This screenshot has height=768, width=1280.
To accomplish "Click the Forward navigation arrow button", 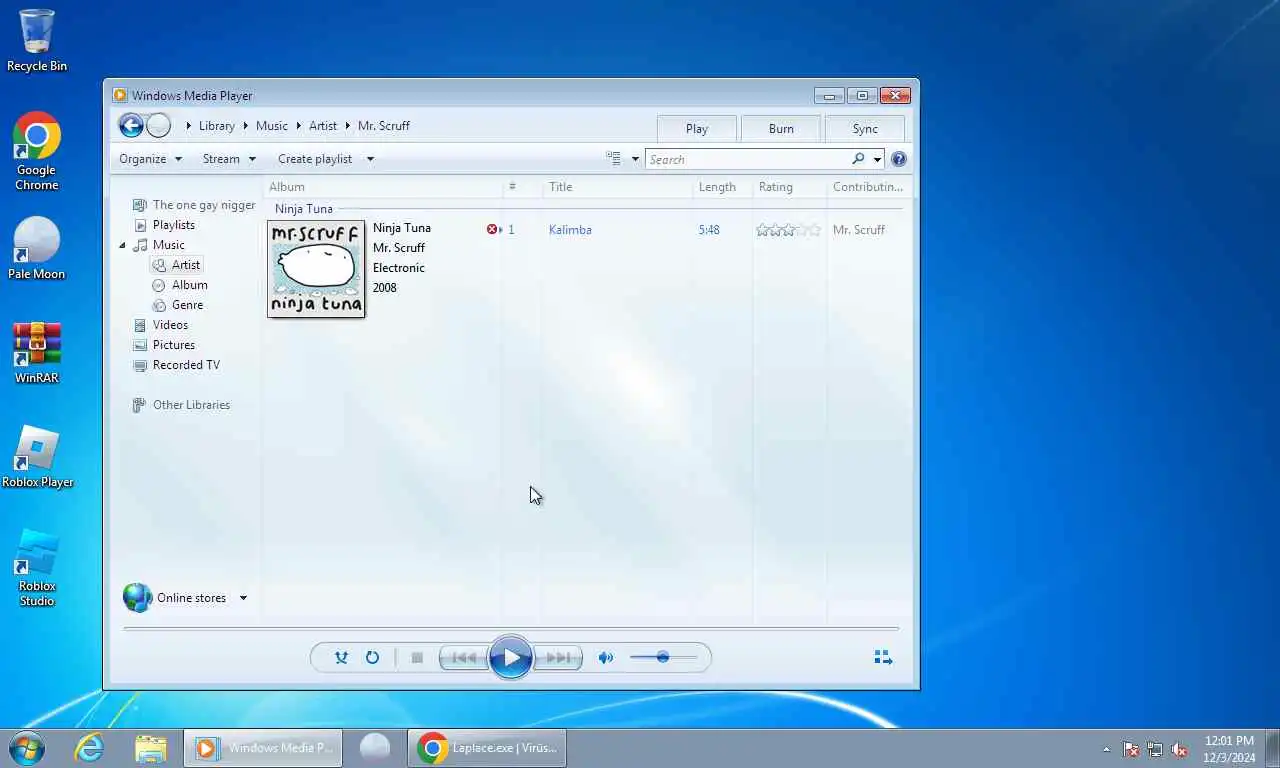I will 159,125.
